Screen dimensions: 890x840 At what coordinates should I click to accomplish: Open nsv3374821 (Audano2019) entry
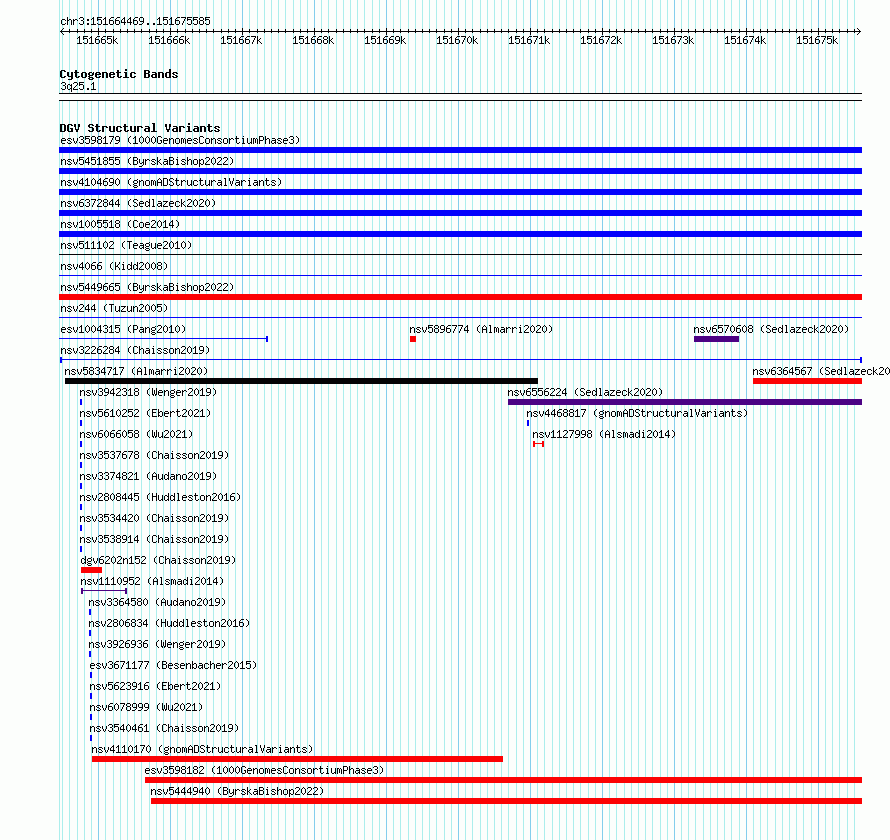point(148,476)
